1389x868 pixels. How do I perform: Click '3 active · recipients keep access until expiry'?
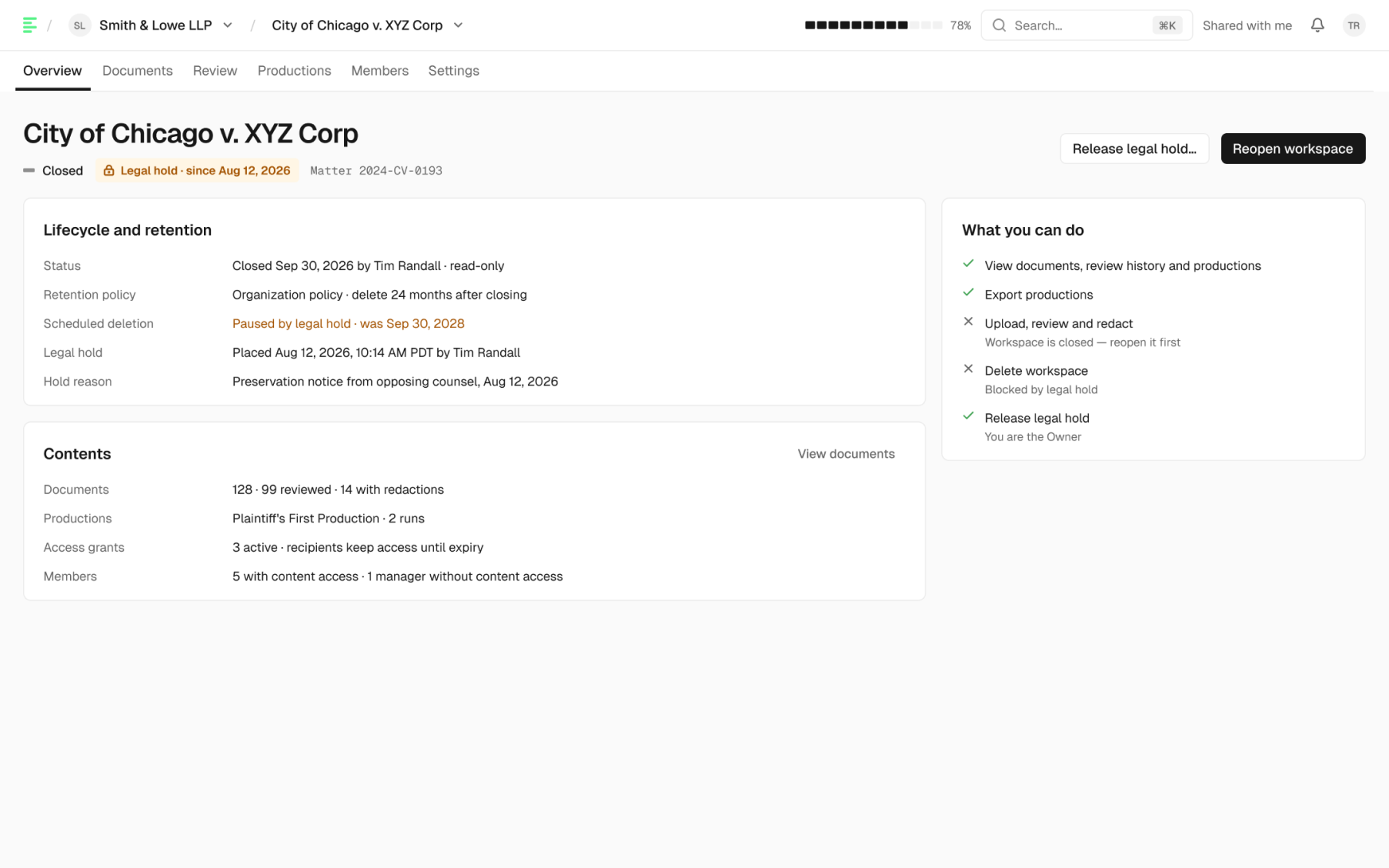(358, 548)
